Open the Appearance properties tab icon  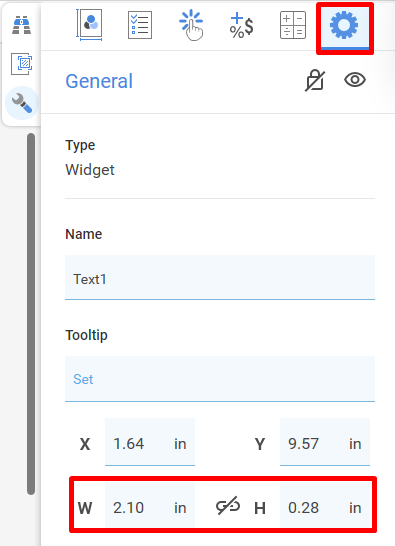click(90, 25)
